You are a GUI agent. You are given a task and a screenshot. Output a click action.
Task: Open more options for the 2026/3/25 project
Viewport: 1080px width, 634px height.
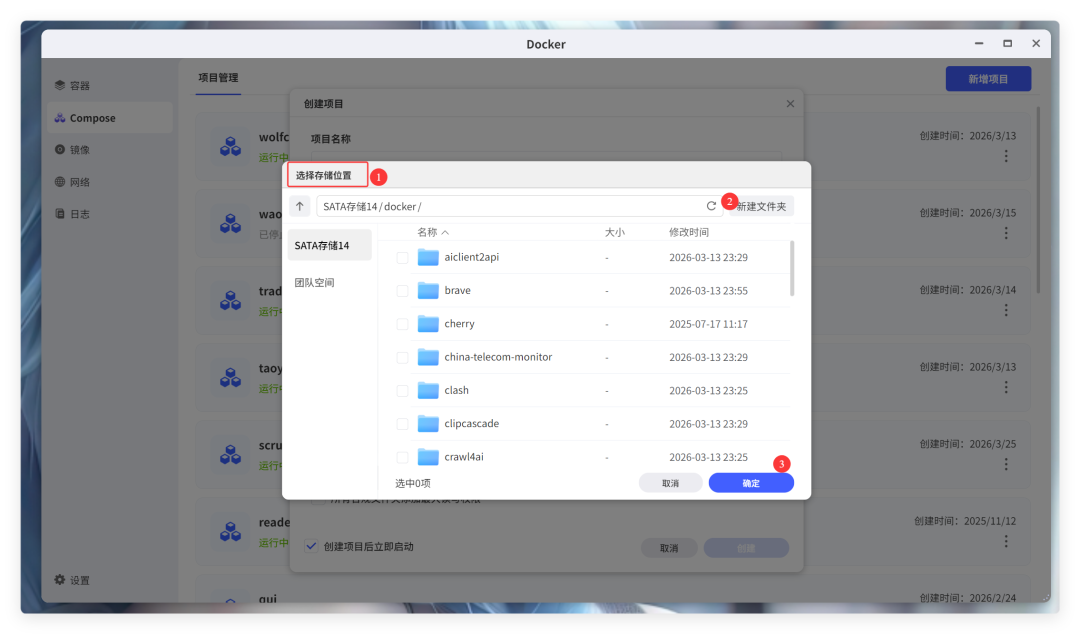pos(1006,464)
